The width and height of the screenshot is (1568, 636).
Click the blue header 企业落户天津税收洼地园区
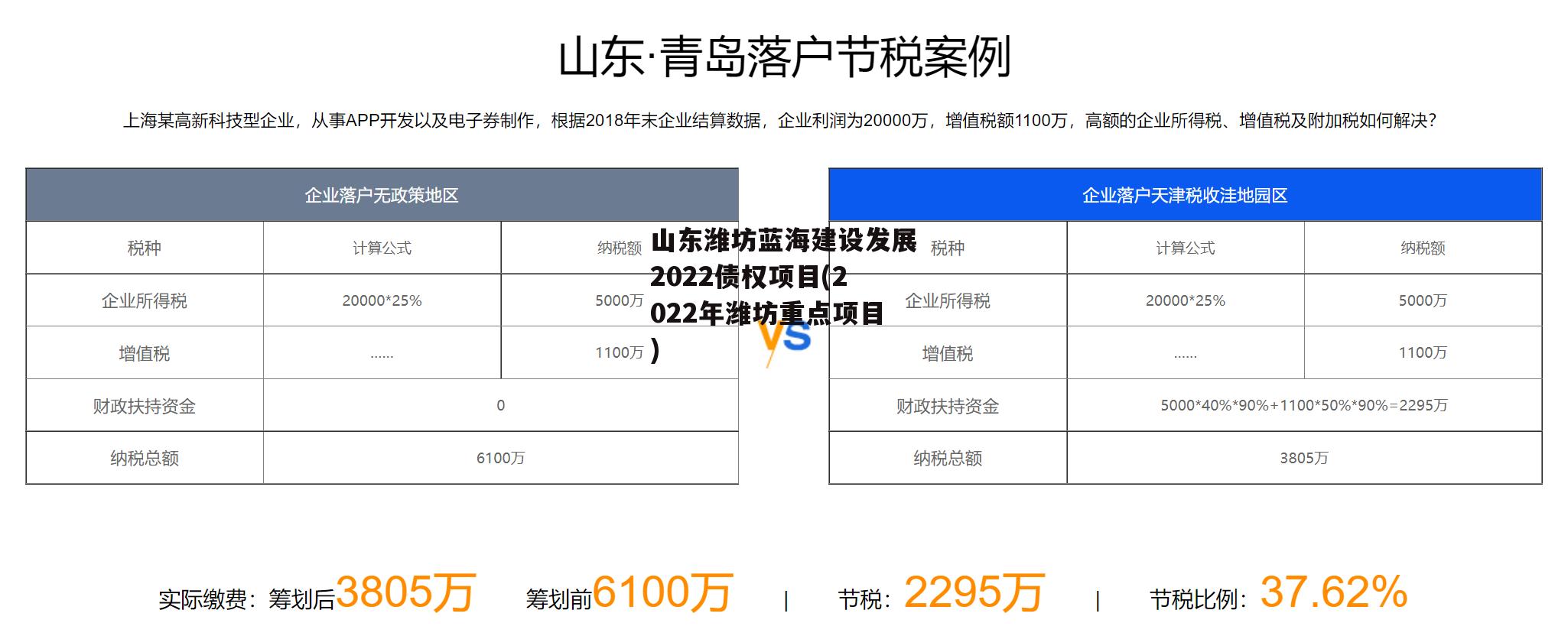coord(1185,195)
